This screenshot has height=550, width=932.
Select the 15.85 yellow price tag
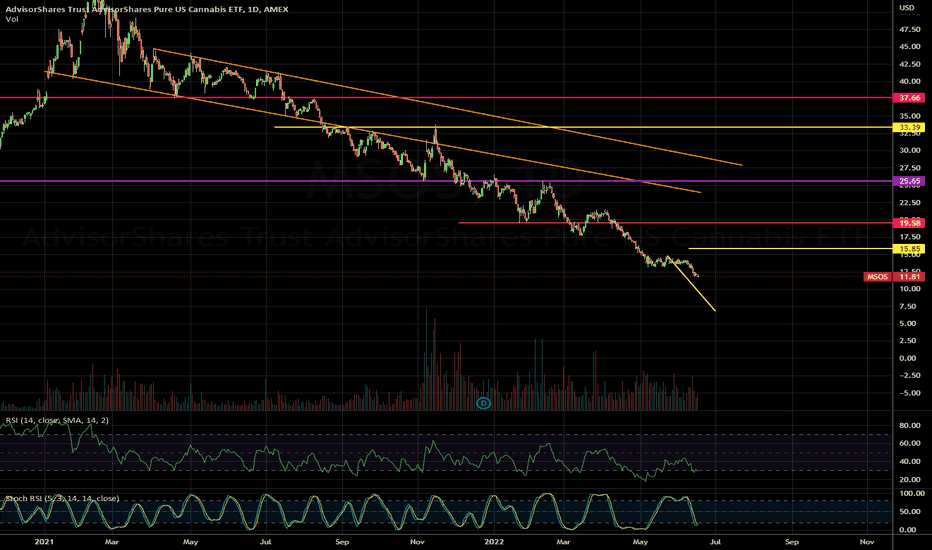909,249
